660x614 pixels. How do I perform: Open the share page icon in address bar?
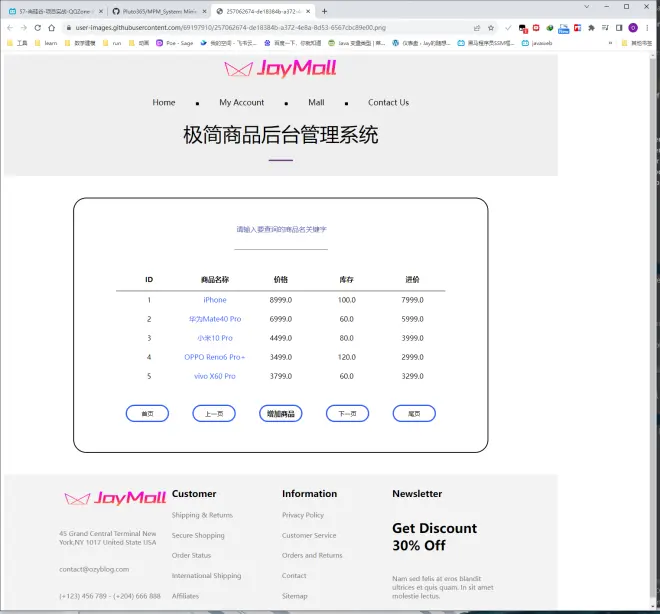click(477, 28)
